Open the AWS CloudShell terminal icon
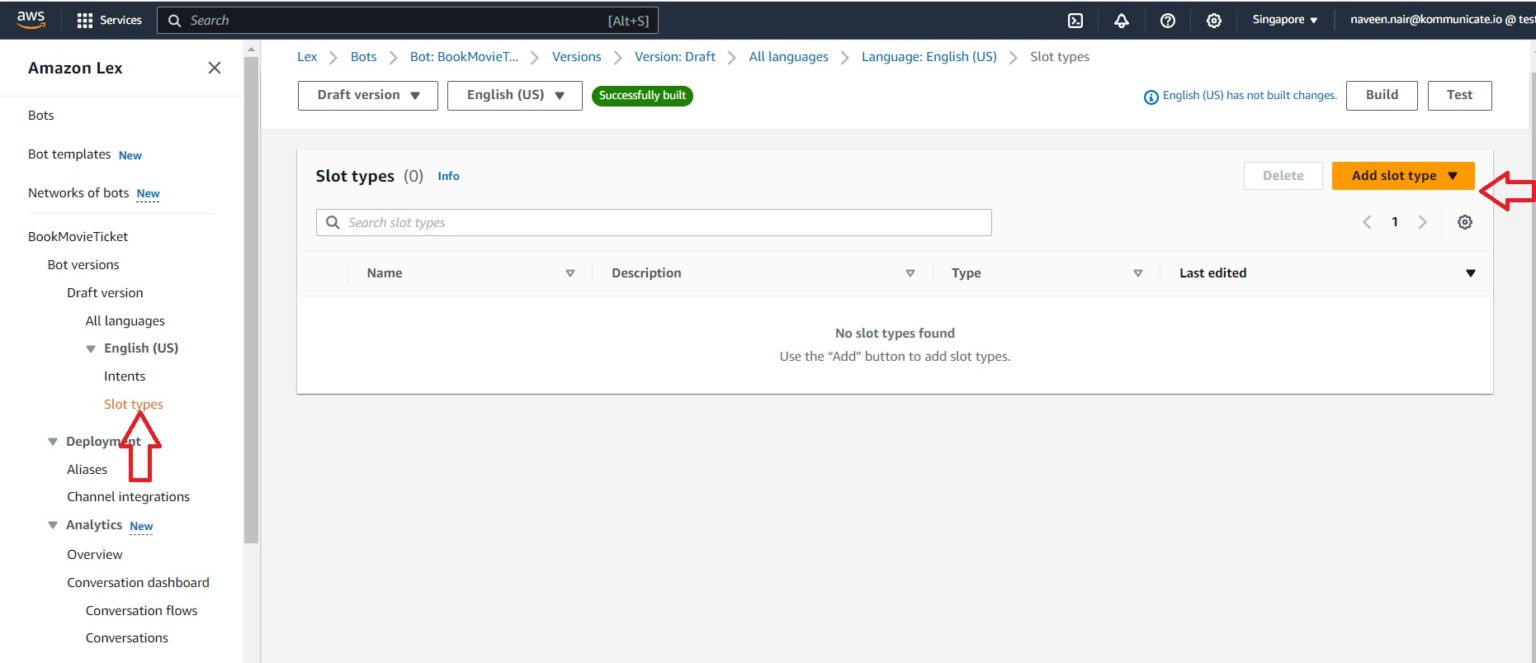1536x663 pixels. (1076, 20)
